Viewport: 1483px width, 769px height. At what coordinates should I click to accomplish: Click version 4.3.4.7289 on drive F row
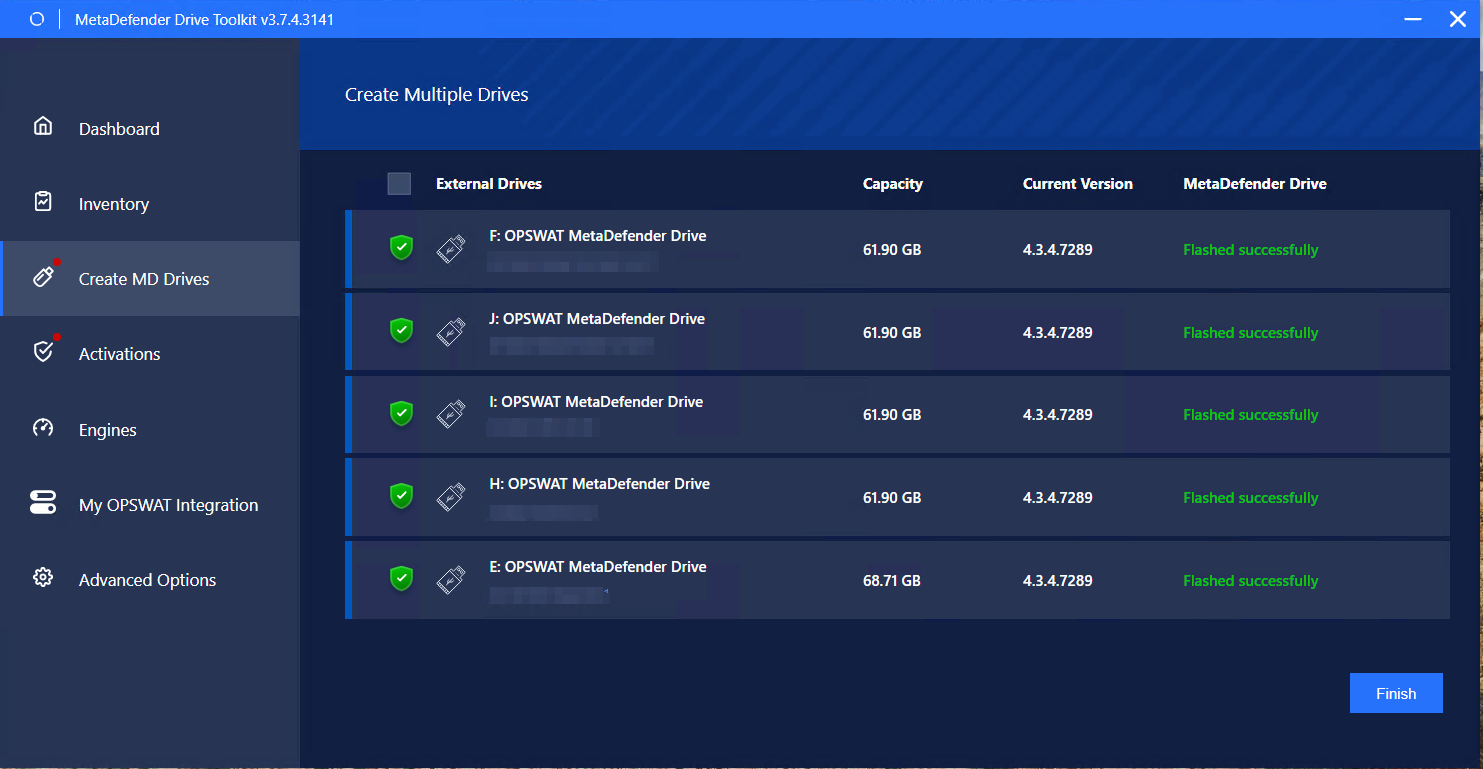click(x=1058, y=250)
